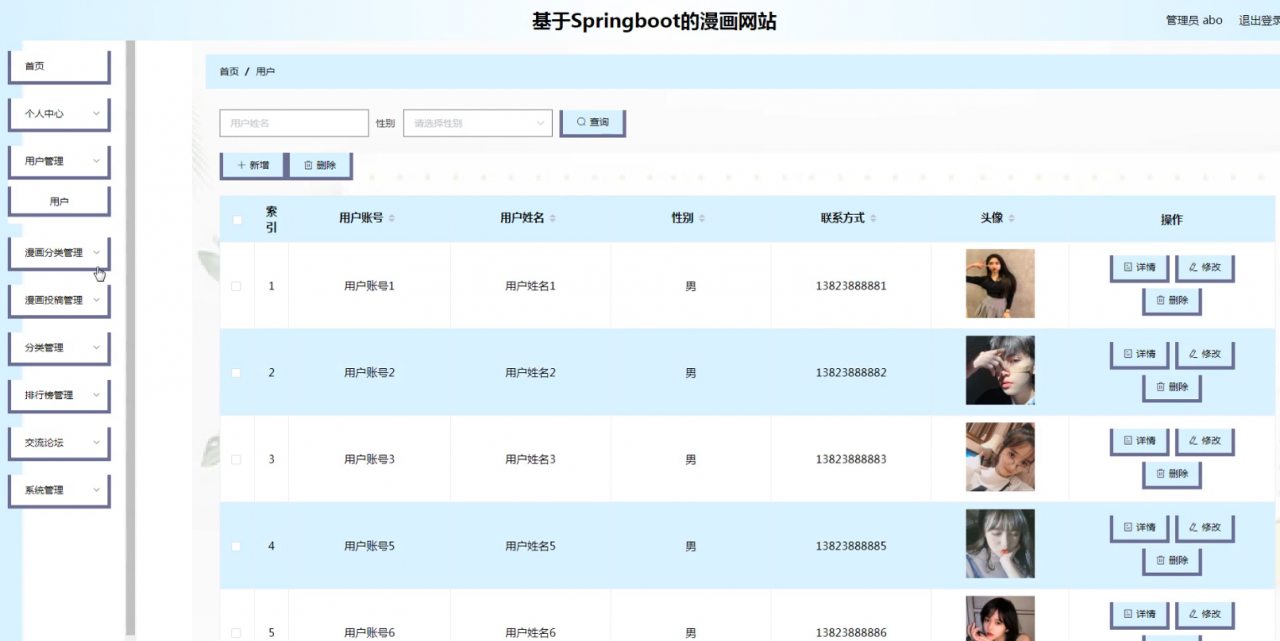1280x641 pixels.
Task: Click 删除 for 用户账号5 row
Action: point(1172,561)
